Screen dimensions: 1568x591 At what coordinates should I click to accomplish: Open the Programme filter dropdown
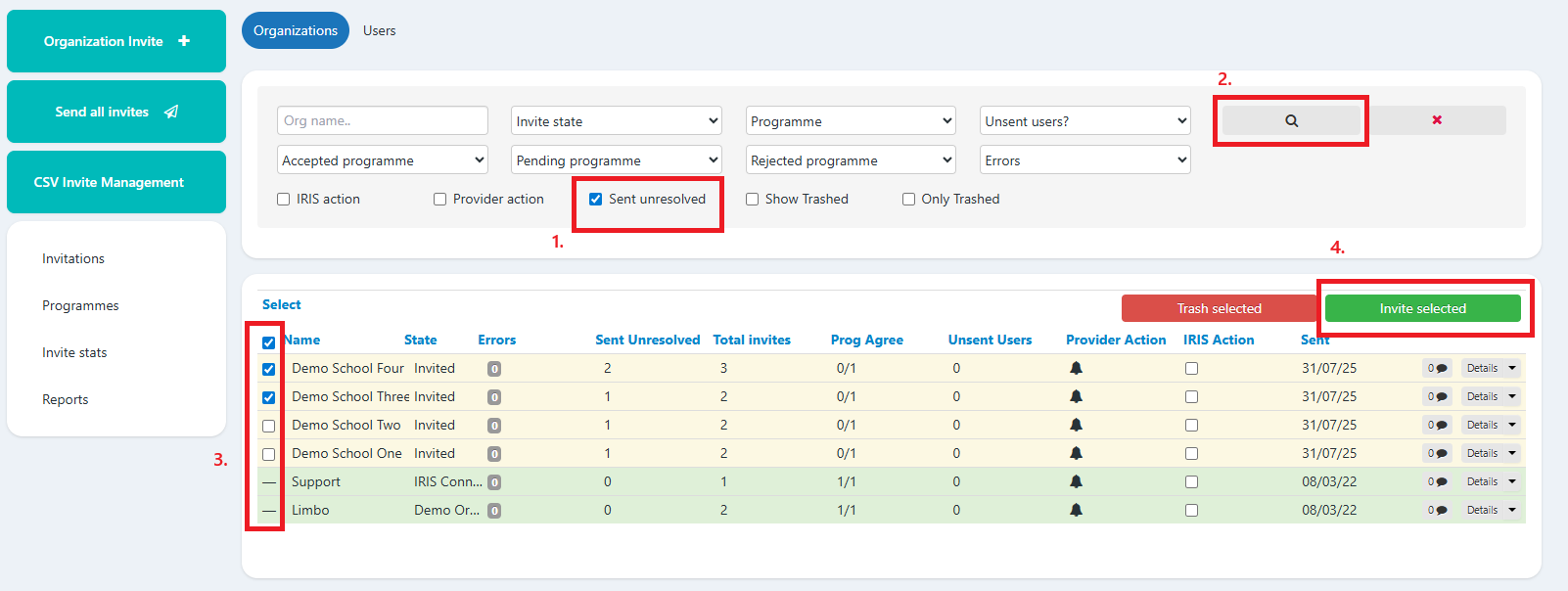pos(851,120)
